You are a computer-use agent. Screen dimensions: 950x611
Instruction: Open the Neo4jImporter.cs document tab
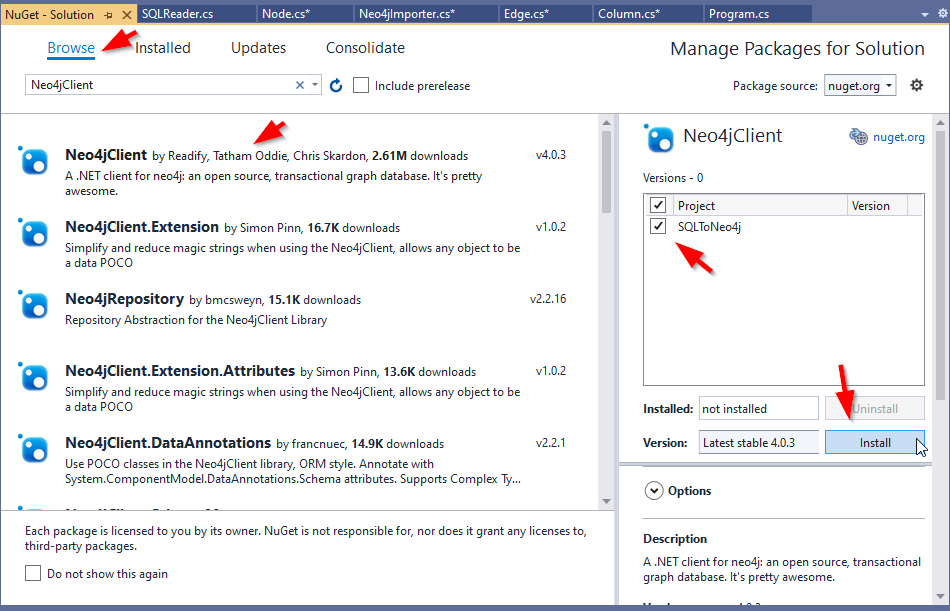pyautogui.click(x=427, y=14)
